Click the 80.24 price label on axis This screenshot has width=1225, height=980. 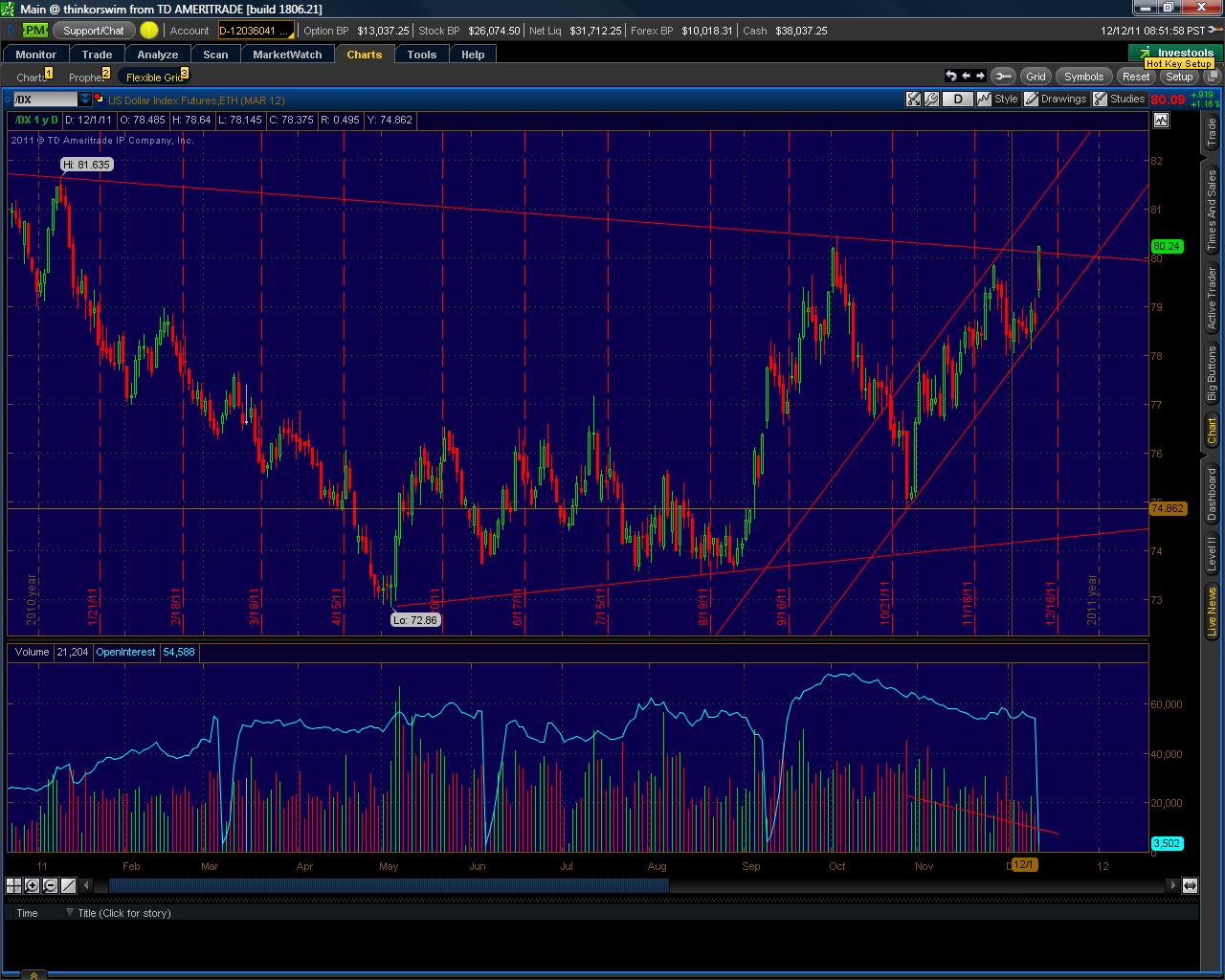[x=1168, y=246]
